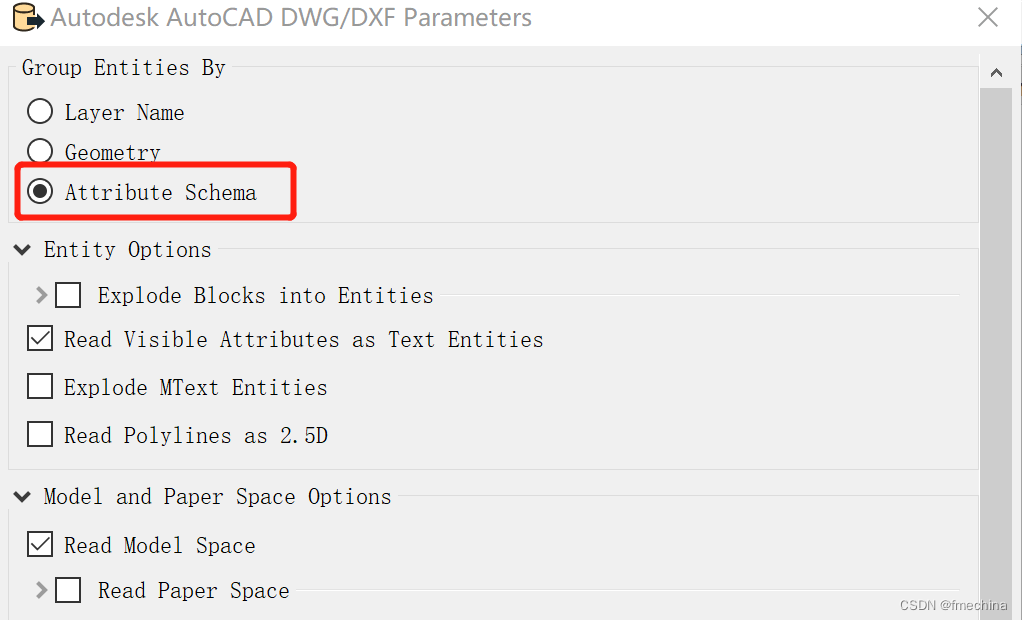
Task: Enable Explode Blocks into Entities
Action: [67, 295]
